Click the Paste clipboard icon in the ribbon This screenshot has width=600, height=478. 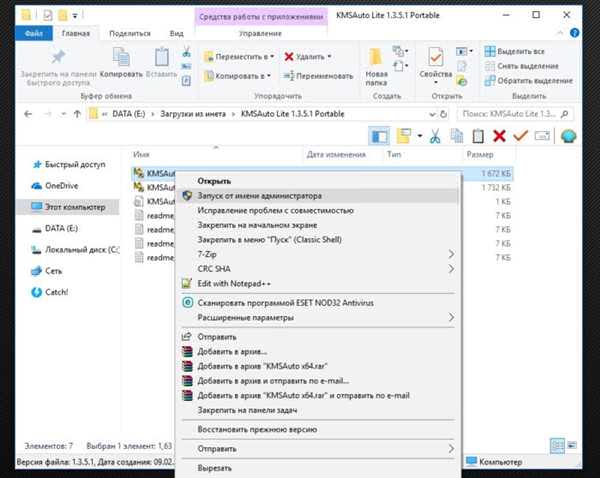click(161, 57)
